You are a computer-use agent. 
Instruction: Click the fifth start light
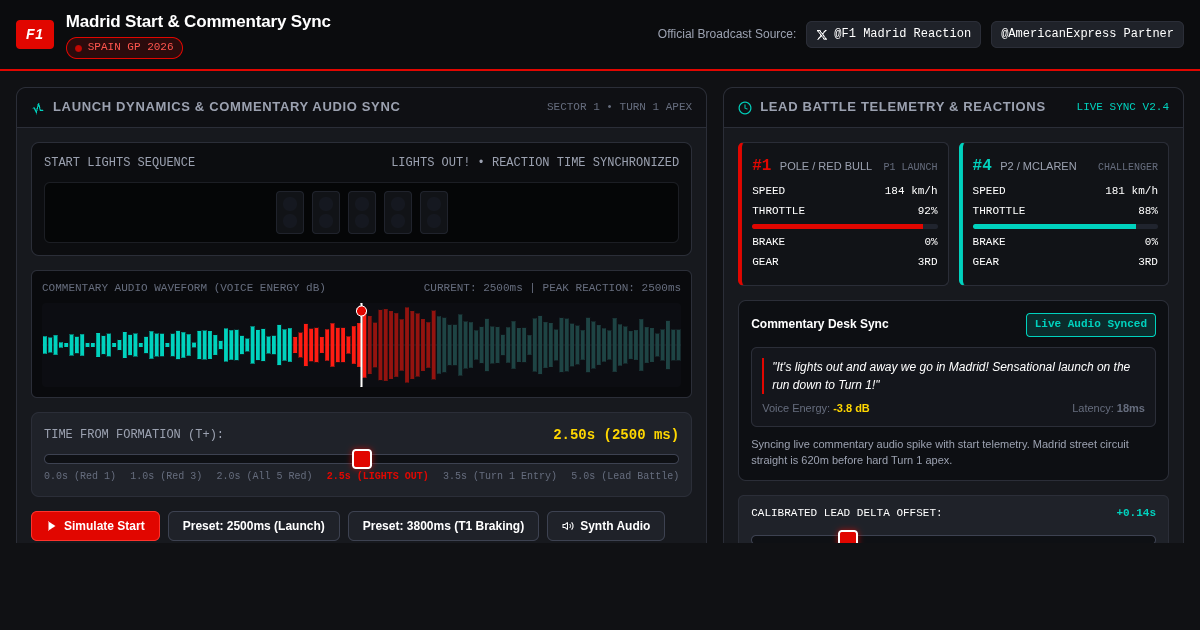tap(434, 212)
